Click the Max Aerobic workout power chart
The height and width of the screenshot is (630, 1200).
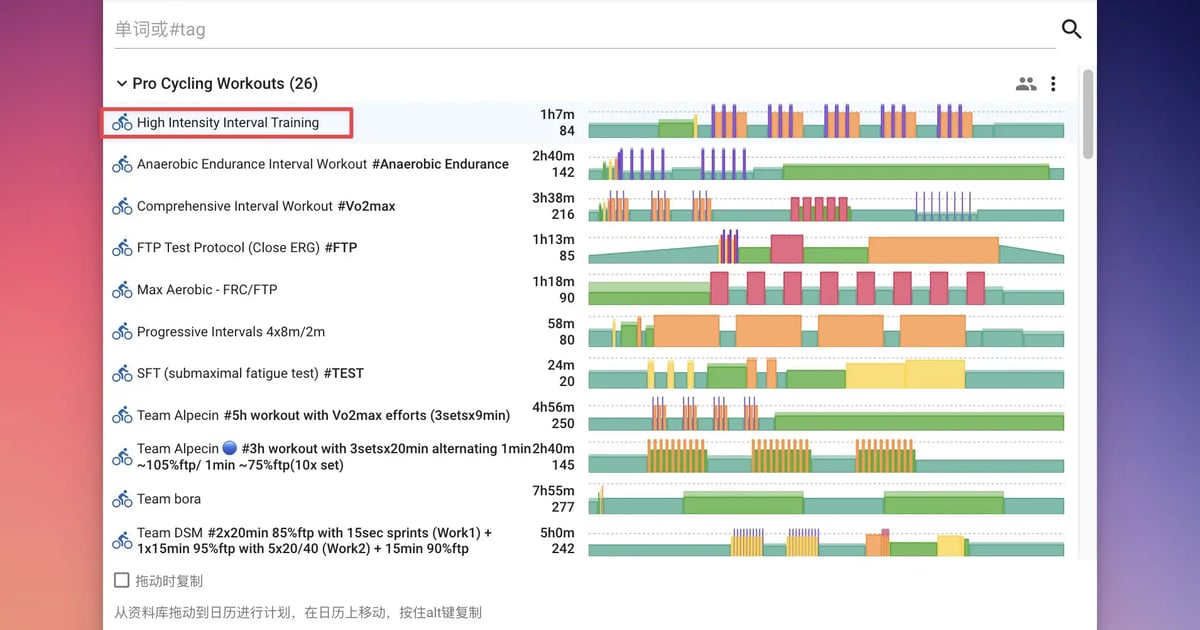pos(825,290)
